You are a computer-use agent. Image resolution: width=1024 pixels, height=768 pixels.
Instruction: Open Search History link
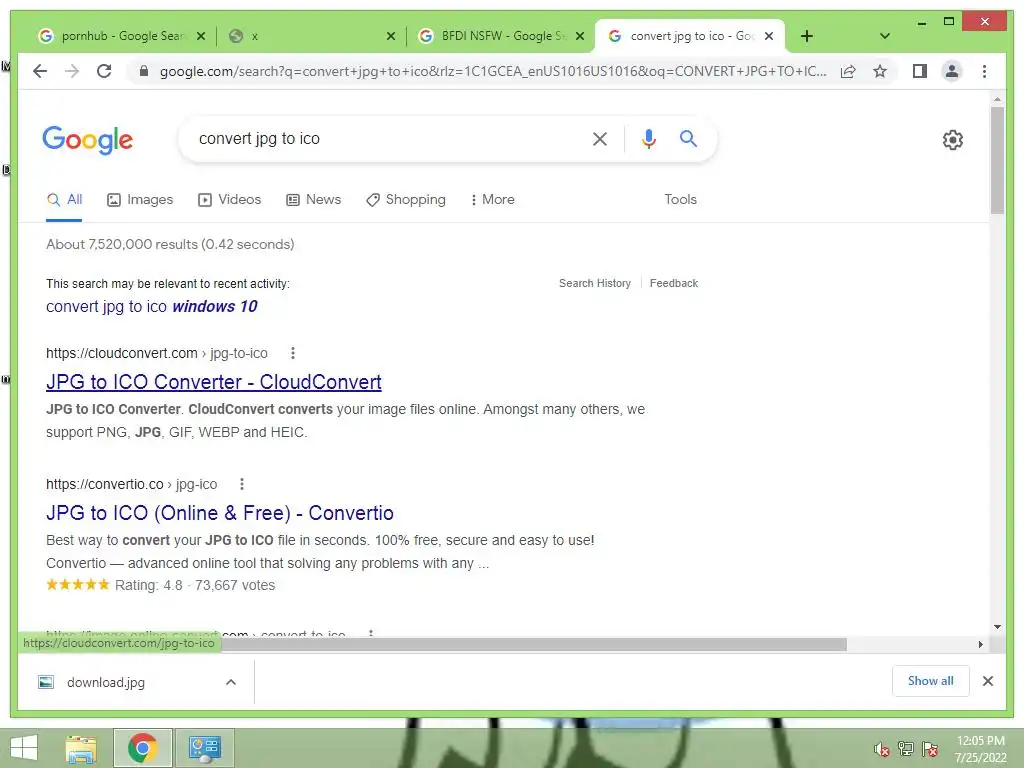point(594,283)
